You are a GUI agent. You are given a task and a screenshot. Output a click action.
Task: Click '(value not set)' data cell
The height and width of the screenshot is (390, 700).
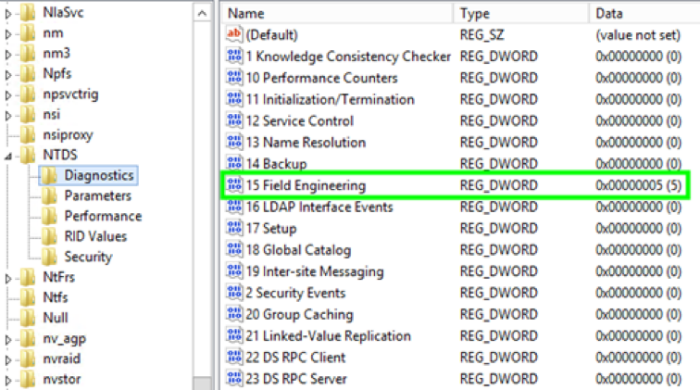pyautogui.click(x=638, y=35)
